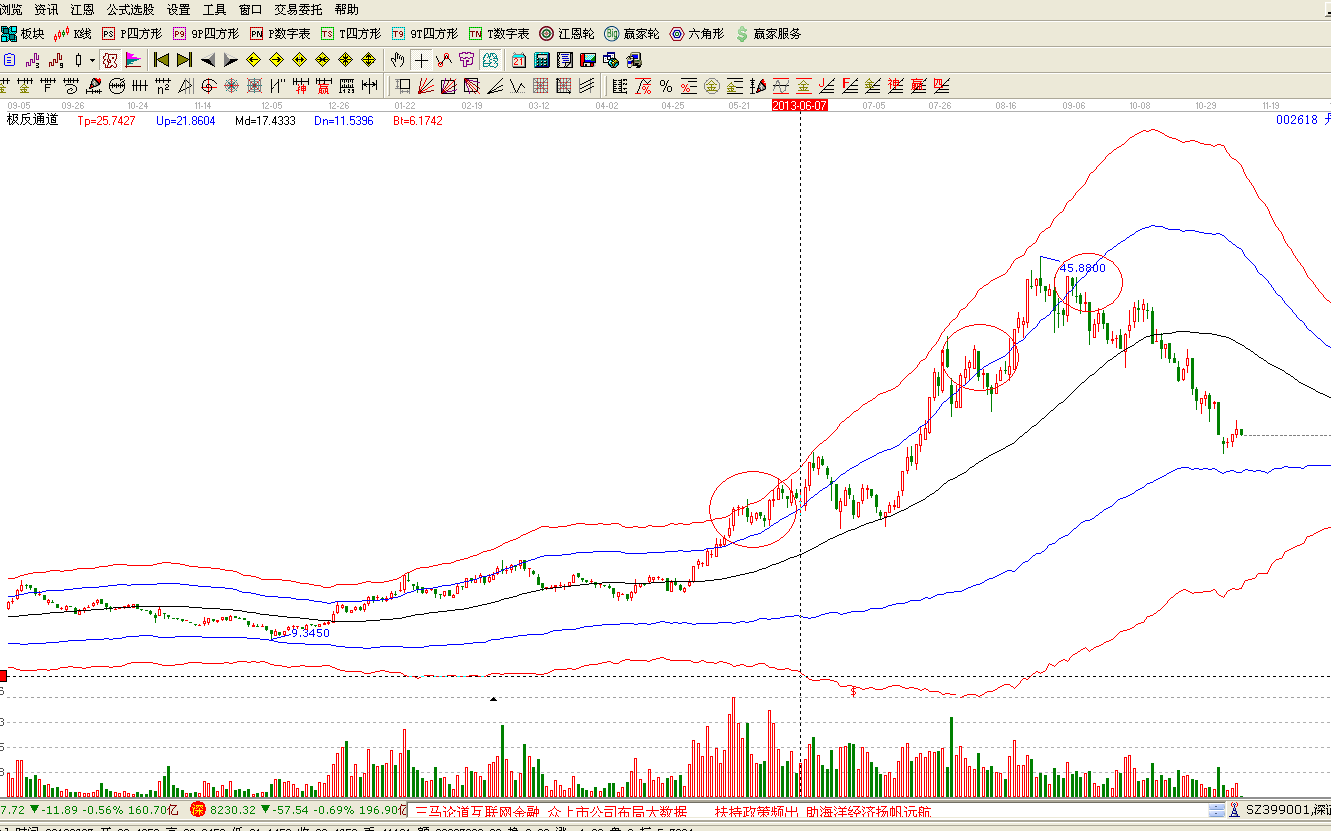Click the calendar icon showing 21
The width and height of the screenshot is (1331, 831).
519,60
